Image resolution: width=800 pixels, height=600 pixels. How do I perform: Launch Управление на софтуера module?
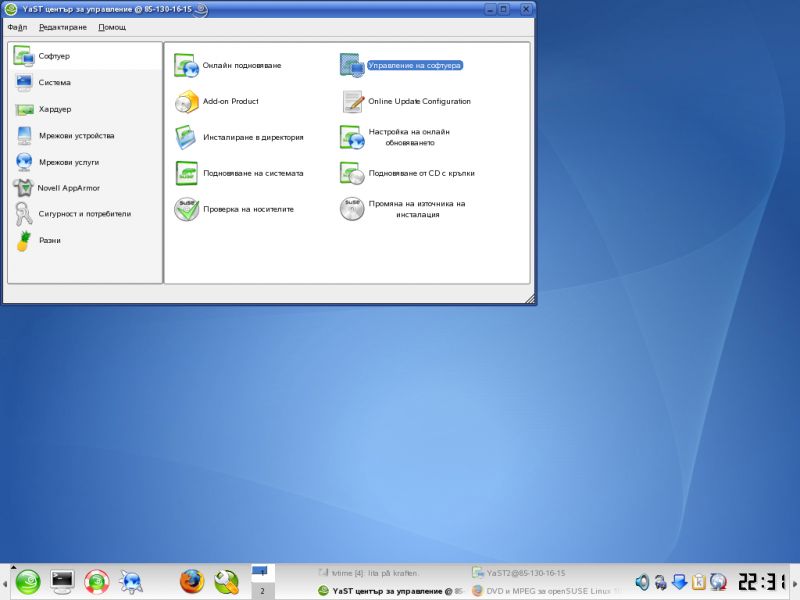tap(402, 65)
